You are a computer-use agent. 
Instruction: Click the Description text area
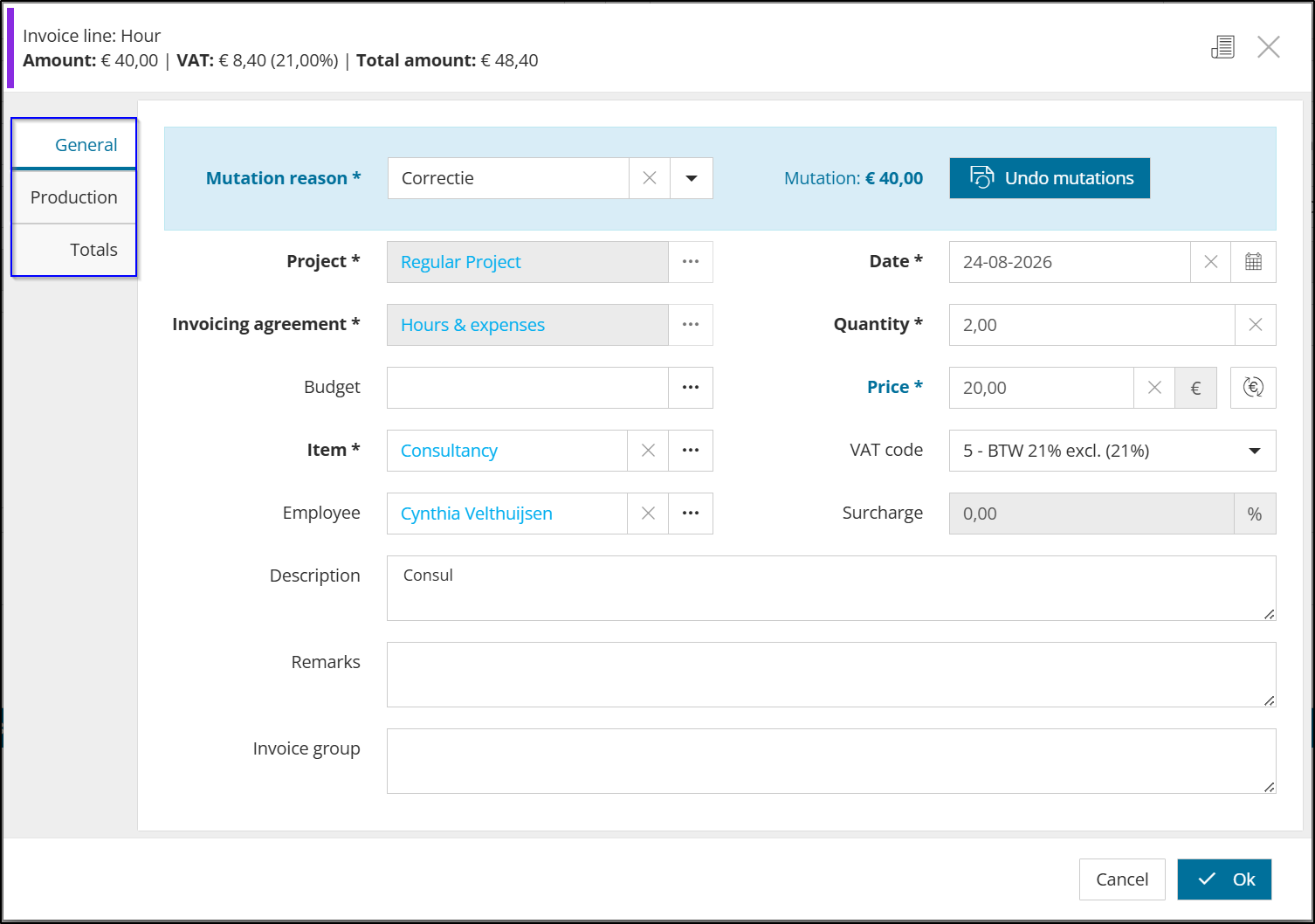pyautogui.click(x=831, y=589)
